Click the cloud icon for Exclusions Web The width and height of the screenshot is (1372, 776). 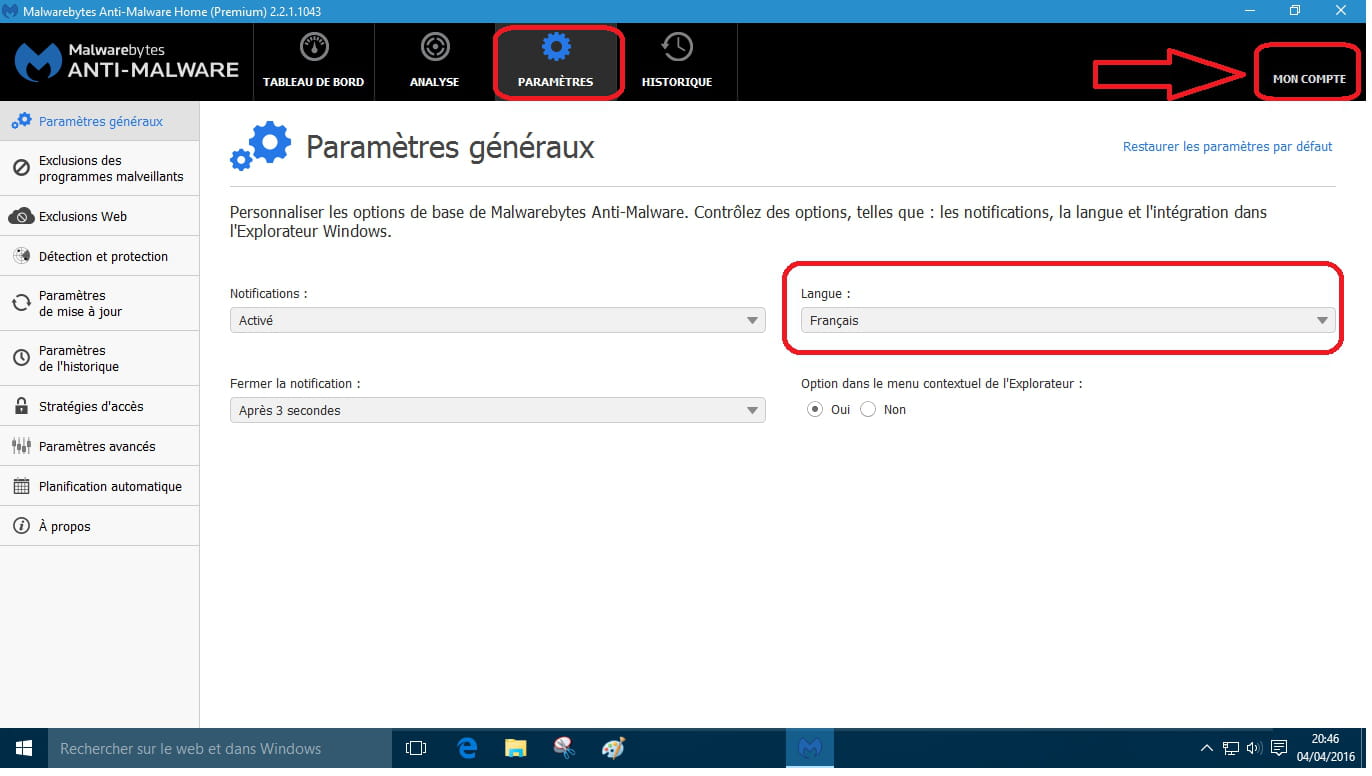tap(21, 217)
